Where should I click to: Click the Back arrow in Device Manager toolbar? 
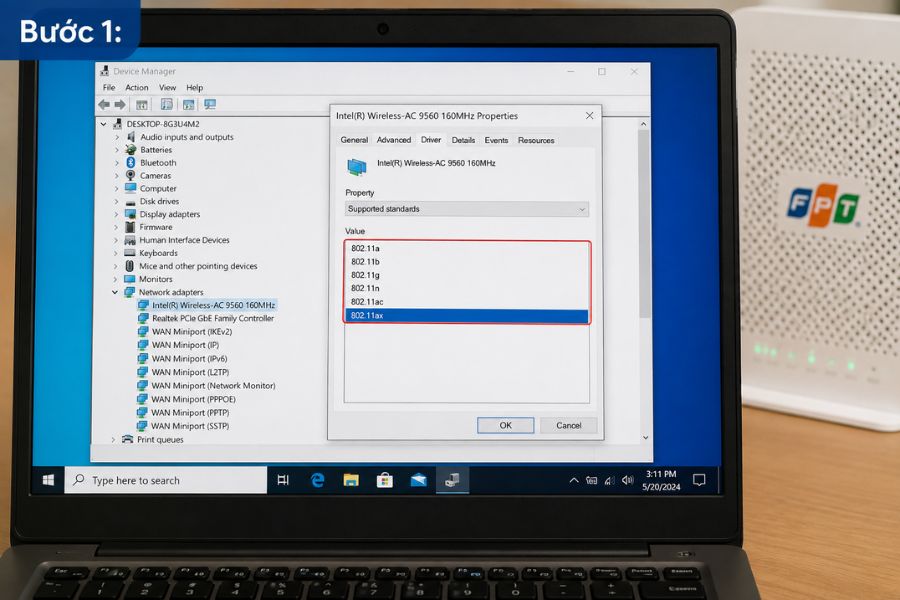pos(104,104)
